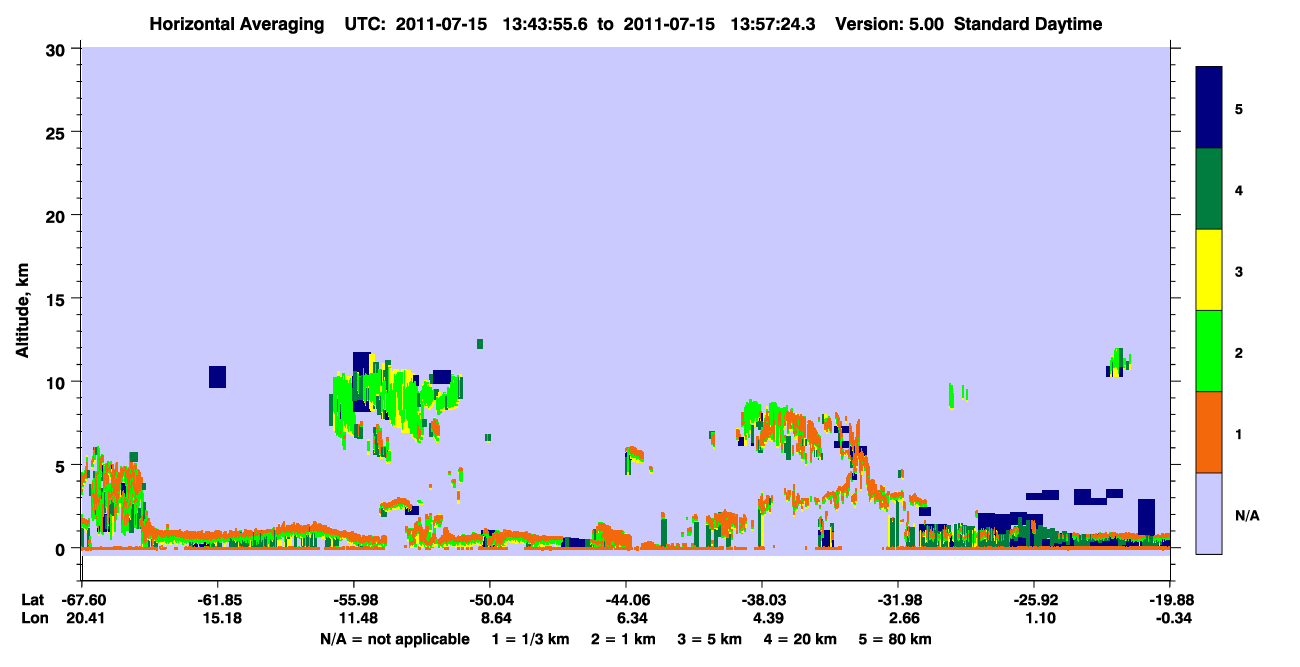Click the altitude tick label 20

(x=58, y=216)
